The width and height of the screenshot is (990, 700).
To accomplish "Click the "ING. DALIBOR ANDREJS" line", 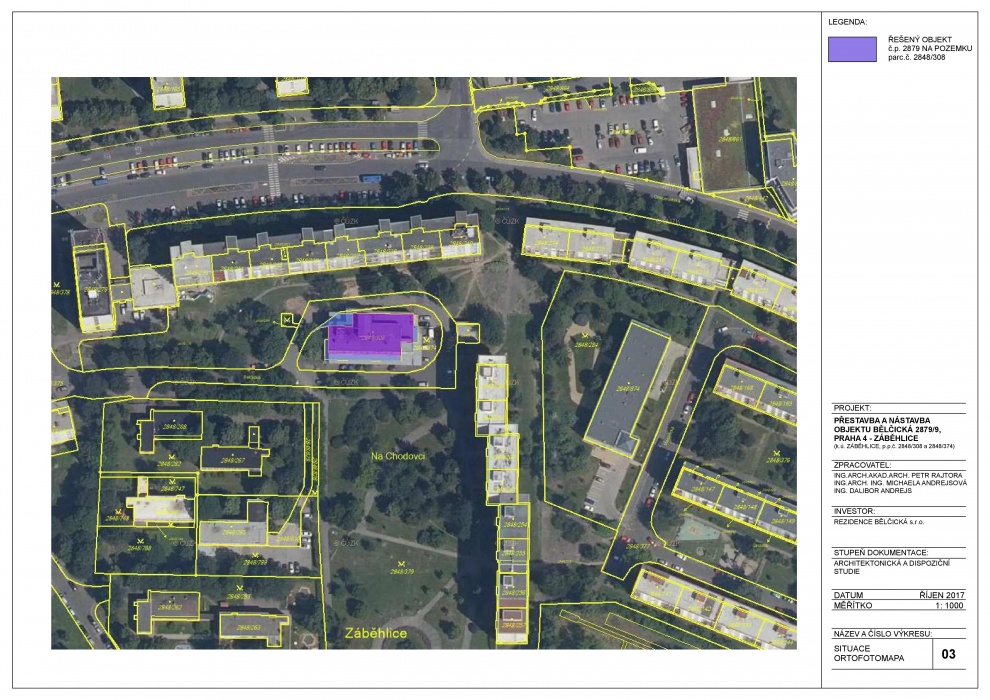I will point(873,490).
